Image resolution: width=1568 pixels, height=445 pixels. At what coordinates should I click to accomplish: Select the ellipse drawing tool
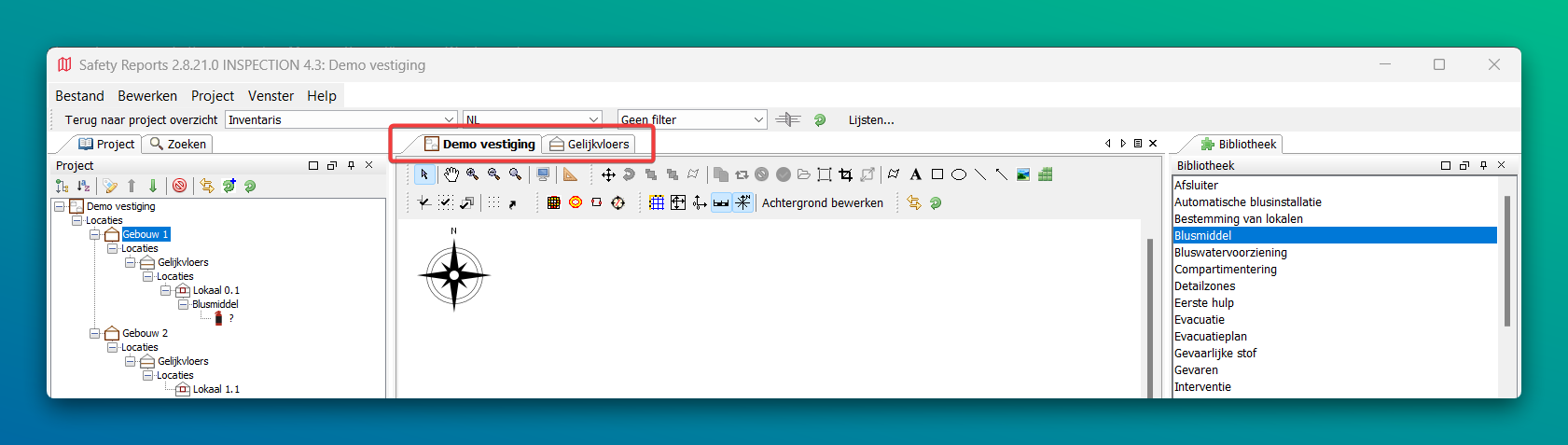(x=958, y=174)
